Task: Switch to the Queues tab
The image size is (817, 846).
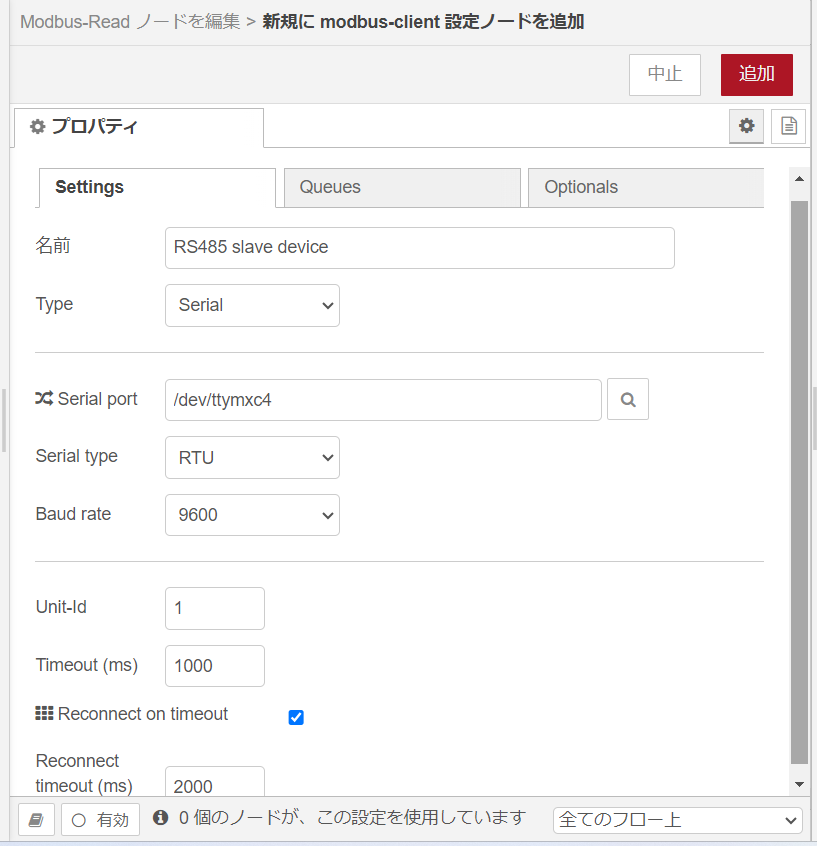Action: point(402,187)
